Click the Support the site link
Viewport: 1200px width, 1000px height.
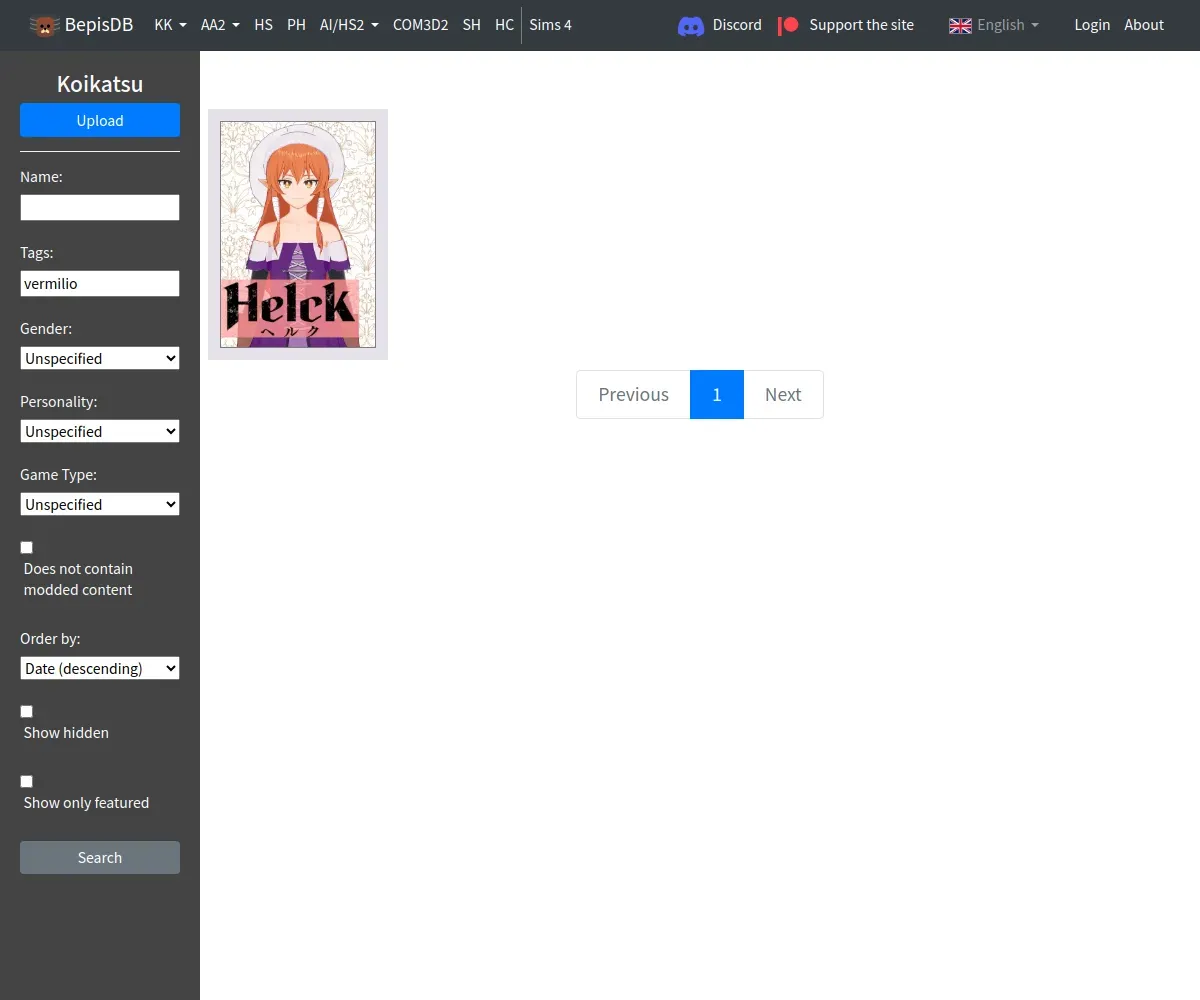[x=861, y=25]
